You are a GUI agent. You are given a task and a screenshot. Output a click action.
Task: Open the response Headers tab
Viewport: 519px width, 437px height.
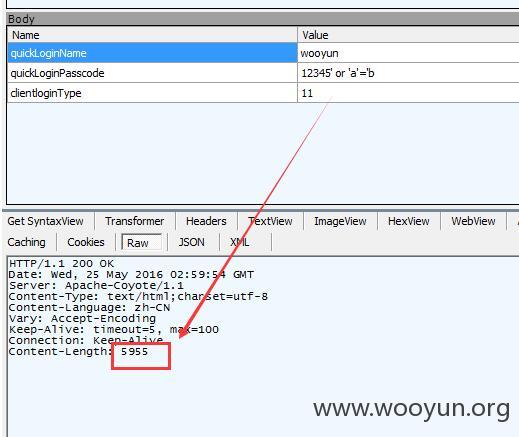(x=206, y=221)
